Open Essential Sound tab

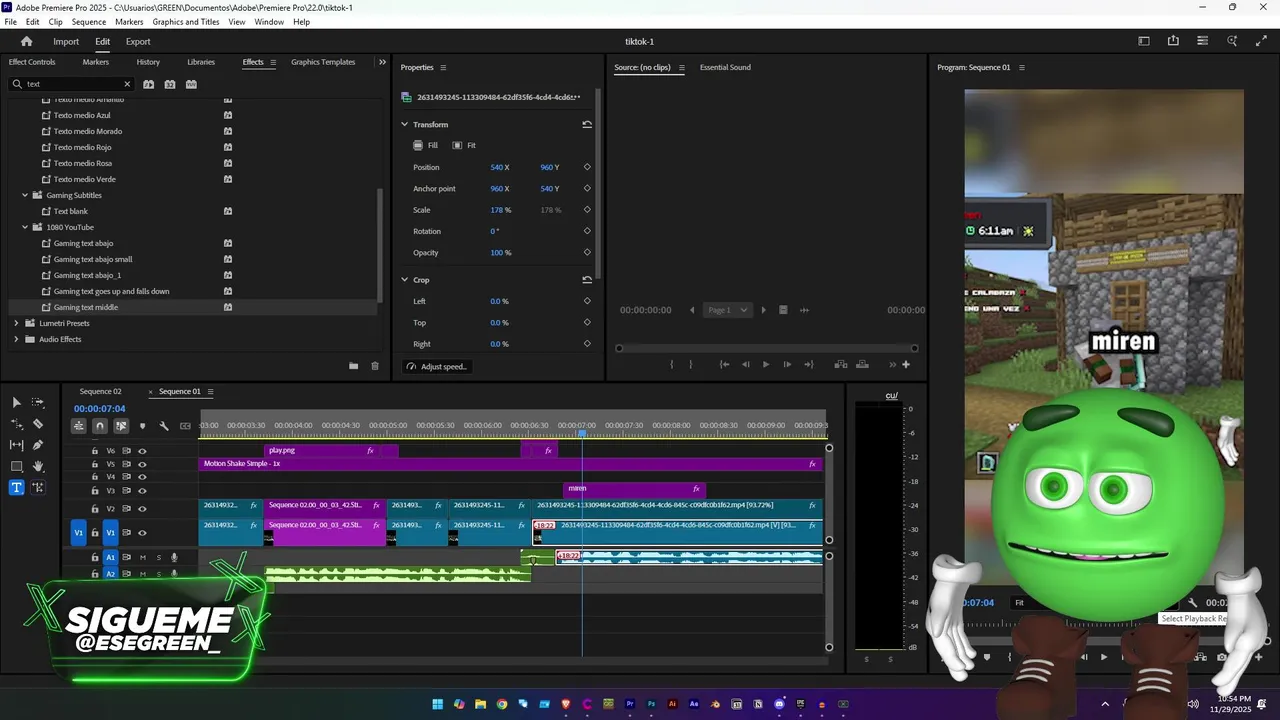coord(725,67)
